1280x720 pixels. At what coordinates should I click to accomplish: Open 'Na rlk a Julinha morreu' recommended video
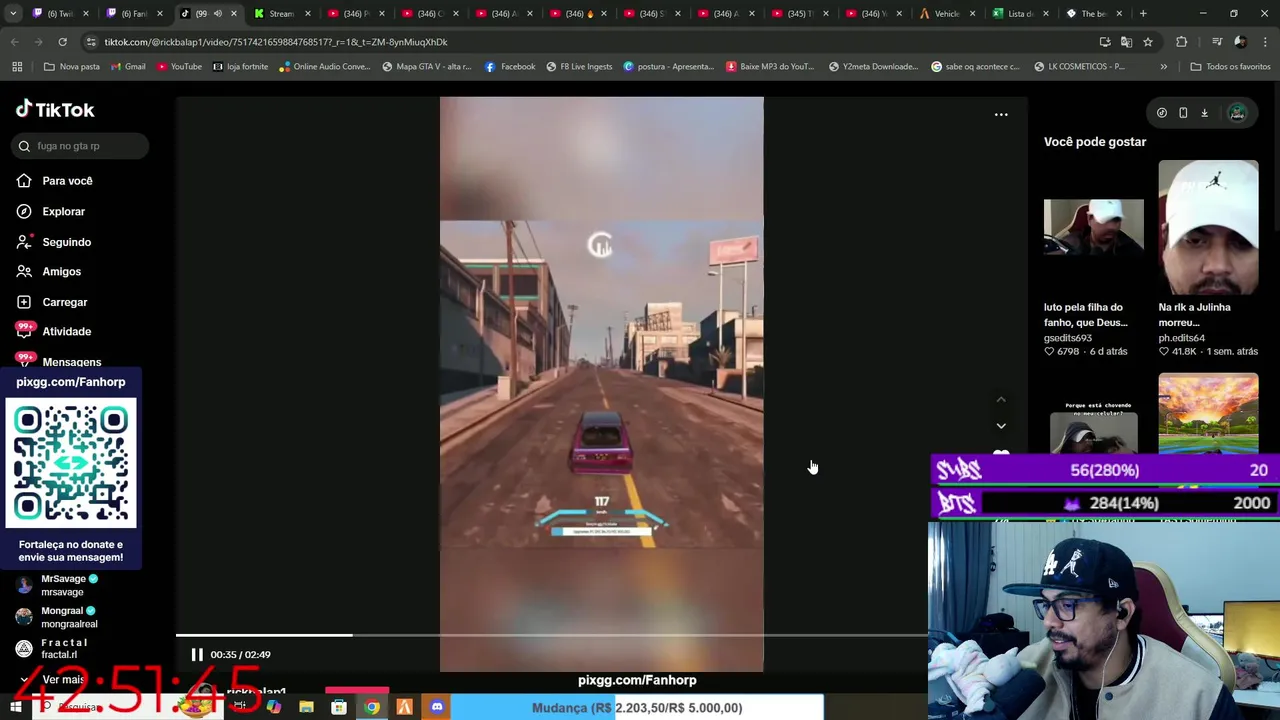(x=1208, y=226)
